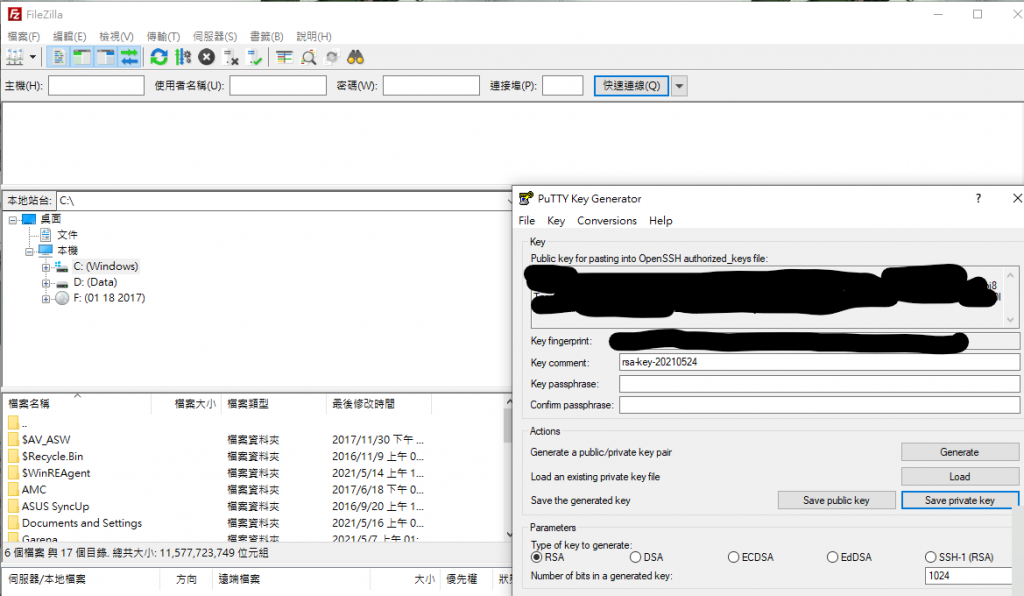Toggle synchronized browsing icon
Image resolution: width=1024 pixels, height=596 pixels.
(332, 57)
